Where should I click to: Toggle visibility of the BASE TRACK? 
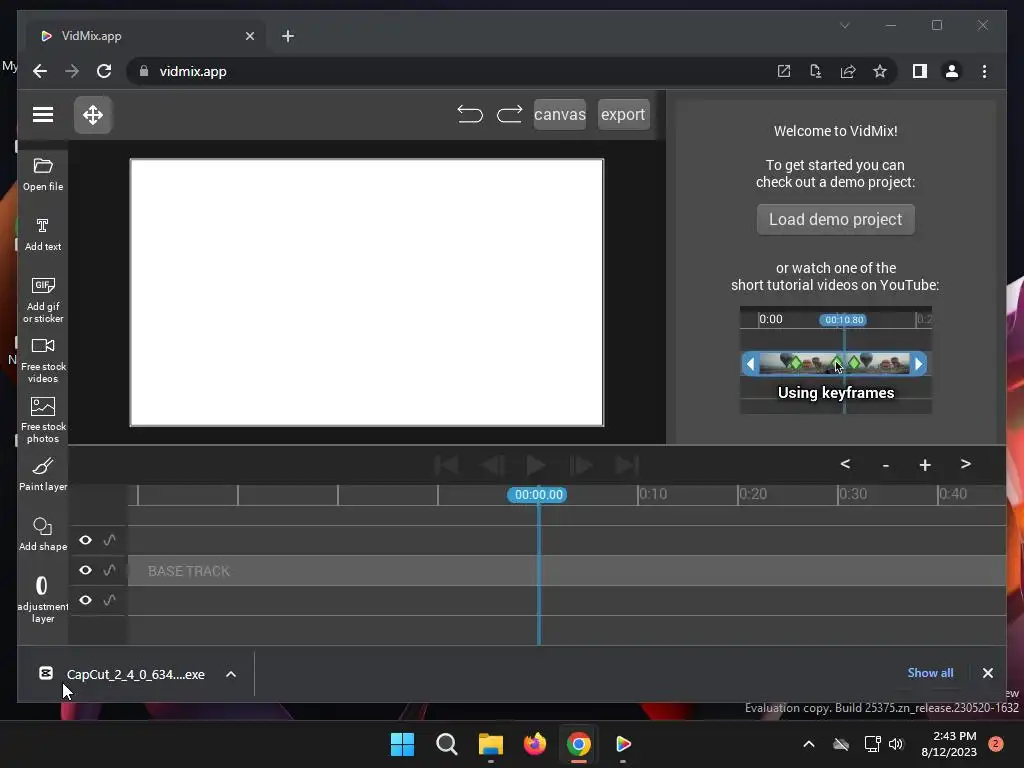(86, 570)
